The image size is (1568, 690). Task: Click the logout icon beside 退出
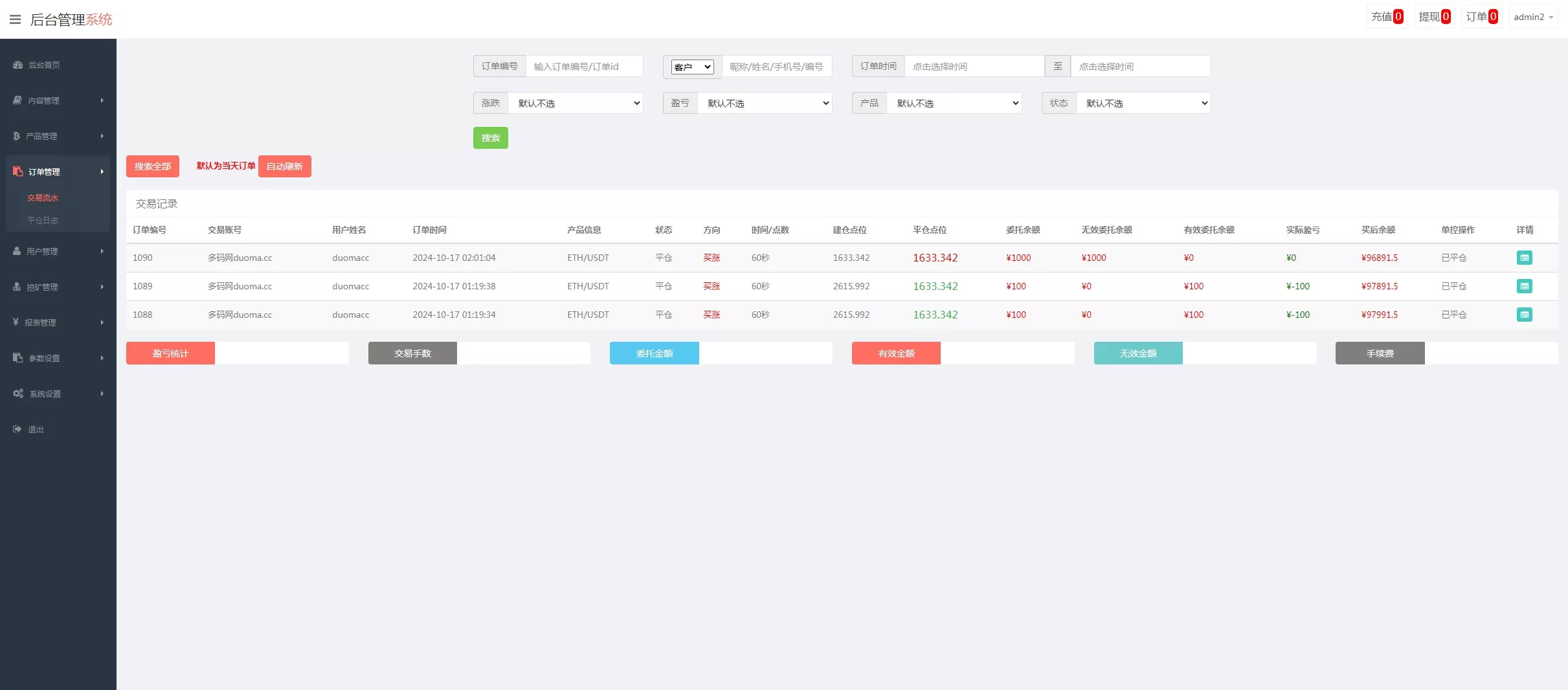pos(17,429)
